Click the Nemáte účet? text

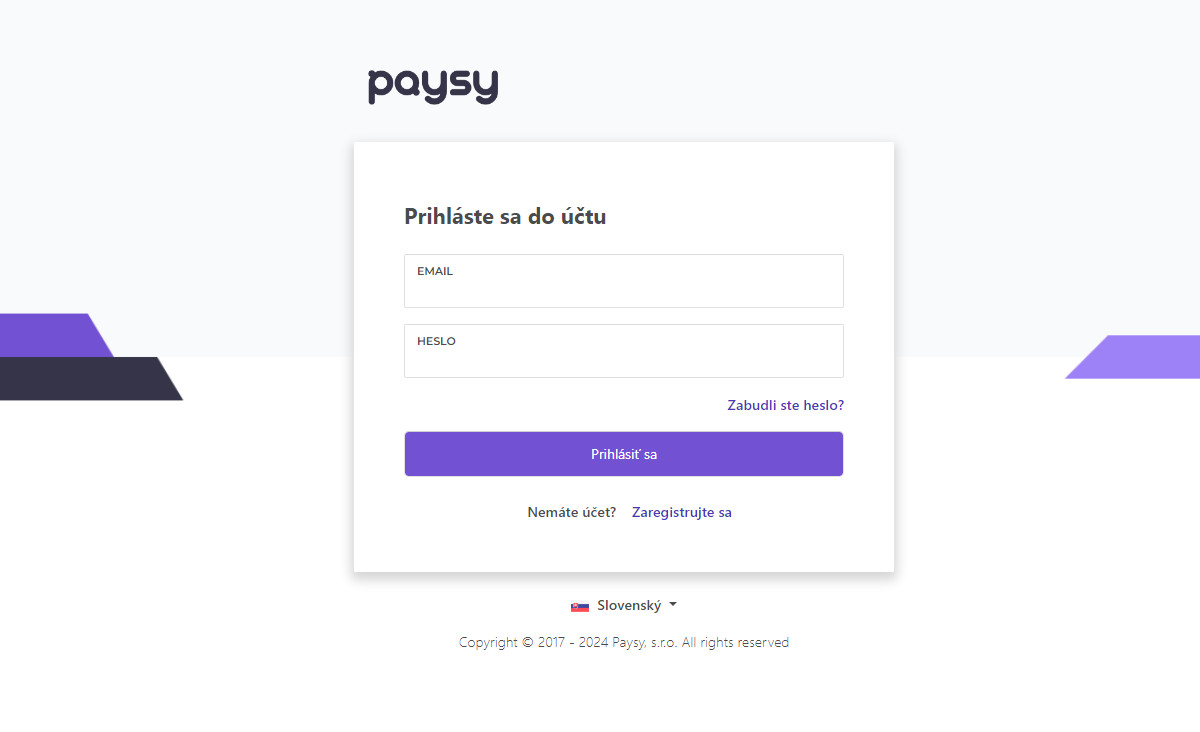click(x=572, y=512)
